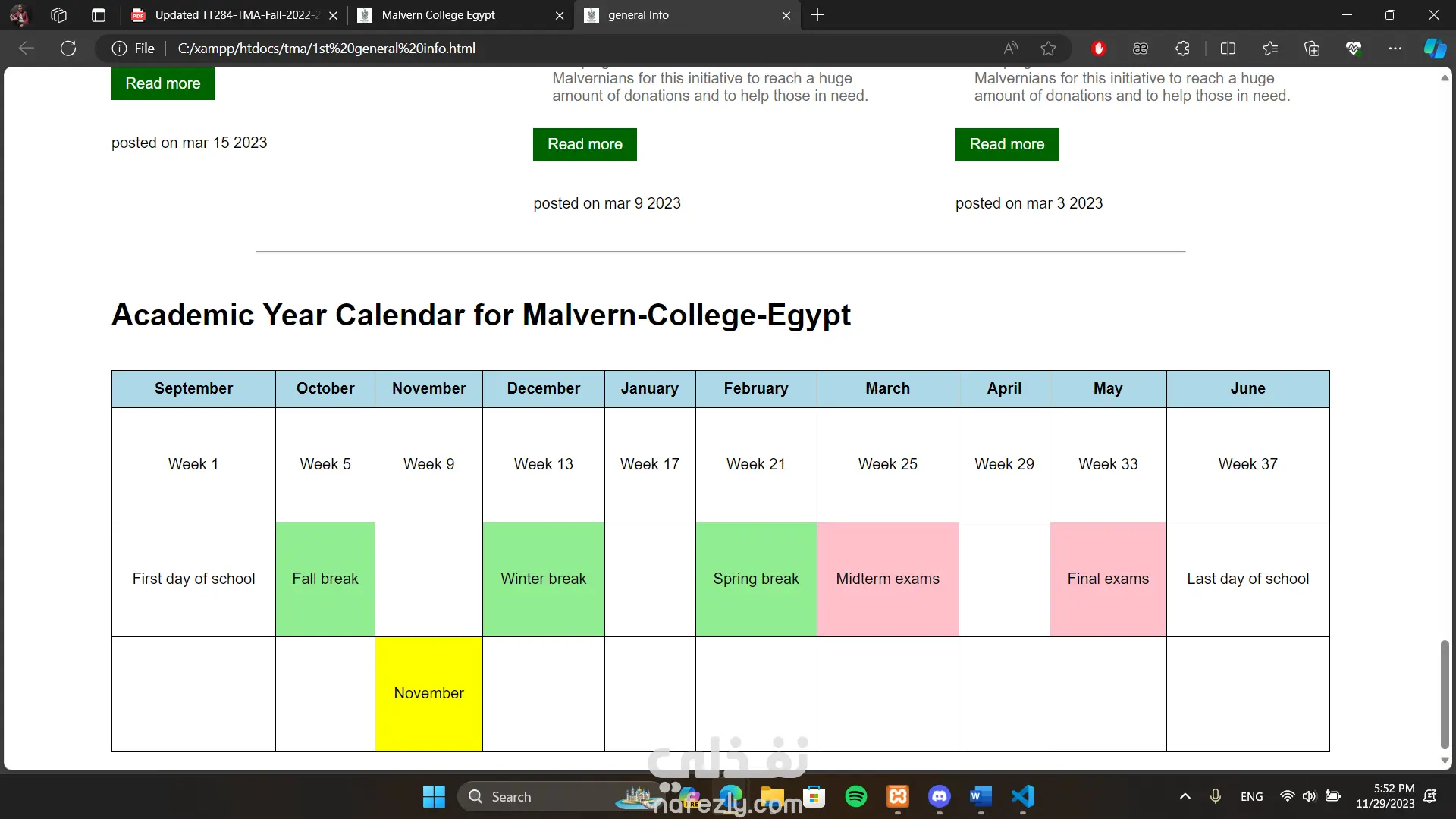Click the Week 1 cell
This screenshot has height=819, width=1456.
click(193, 465)
